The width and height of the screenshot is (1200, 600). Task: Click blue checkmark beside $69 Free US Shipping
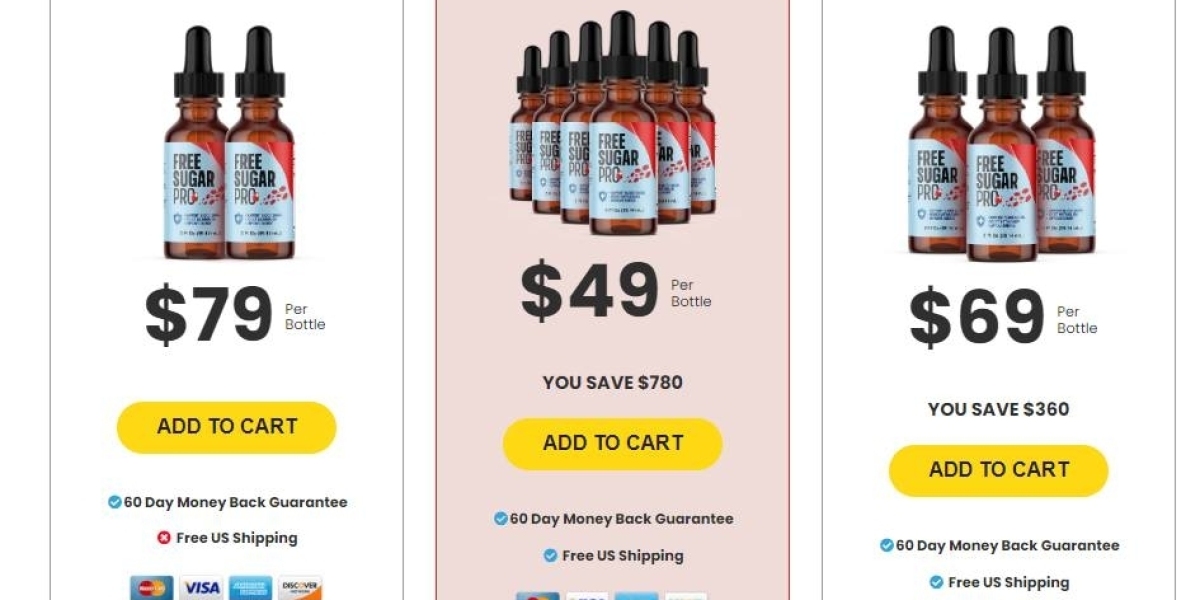(936, 582)
